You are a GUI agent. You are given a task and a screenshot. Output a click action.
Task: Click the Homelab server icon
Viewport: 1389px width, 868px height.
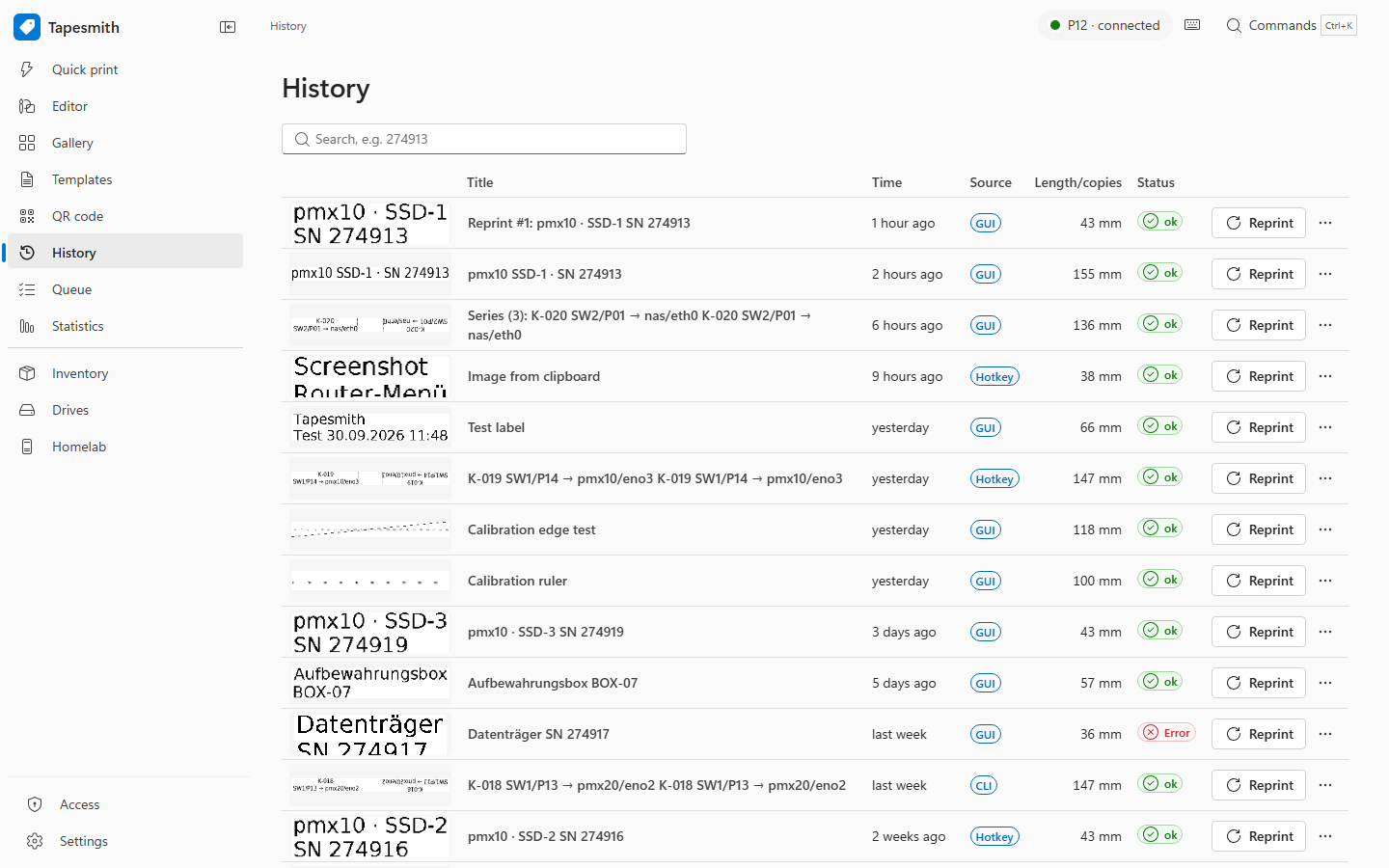[27, 447]
